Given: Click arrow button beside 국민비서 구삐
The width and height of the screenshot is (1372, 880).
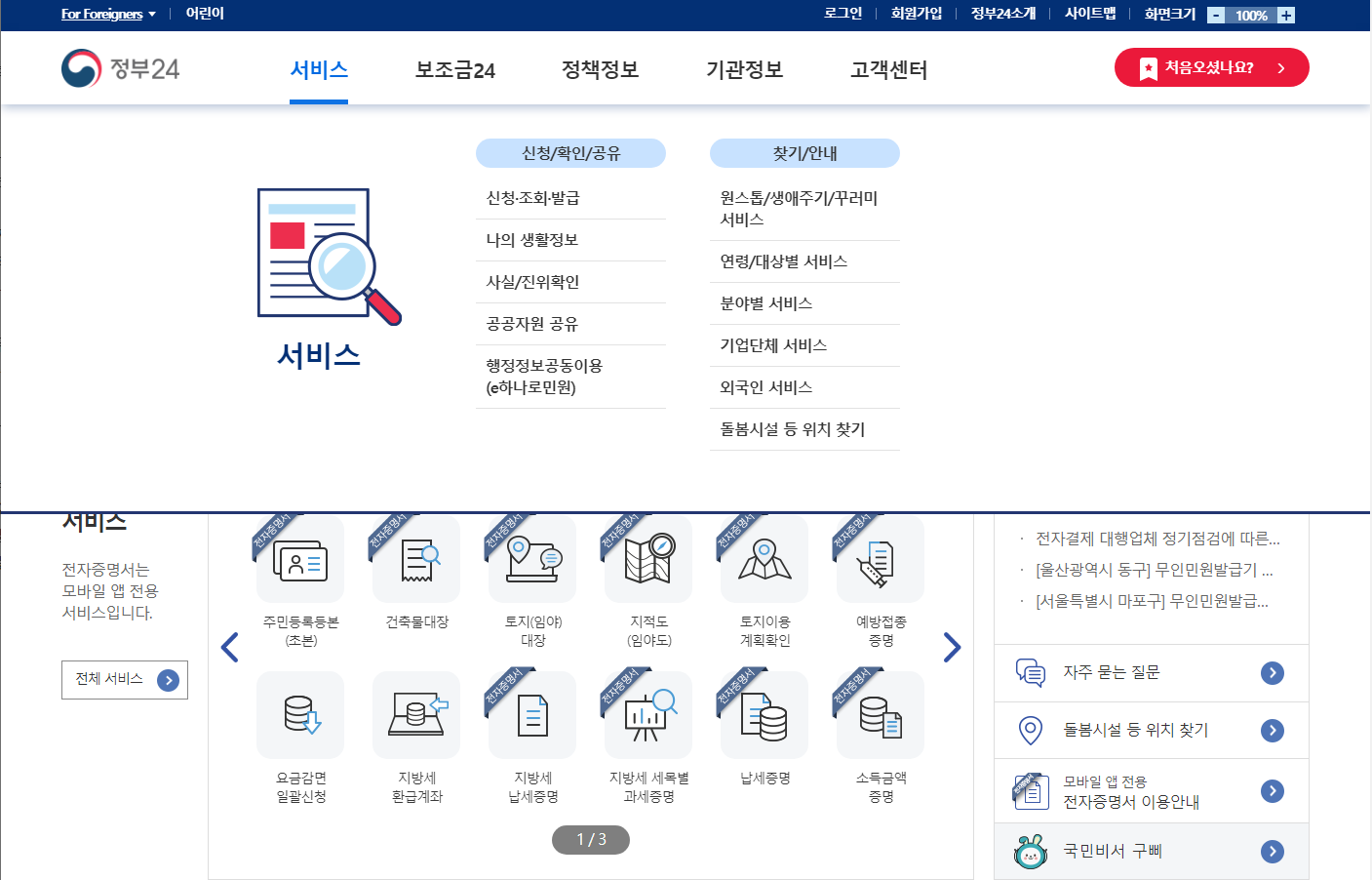Looking at the screenshot, I should [x=1272, y=852].
